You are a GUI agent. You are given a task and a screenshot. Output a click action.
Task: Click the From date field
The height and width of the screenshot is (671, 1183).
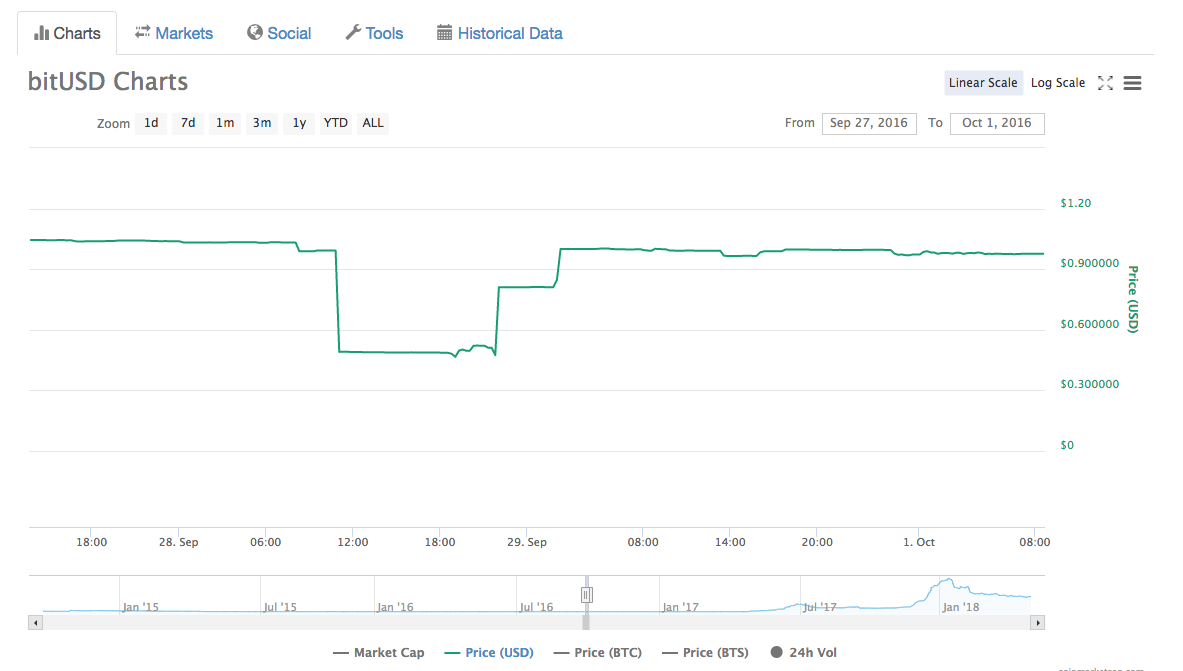pos(869,123)
